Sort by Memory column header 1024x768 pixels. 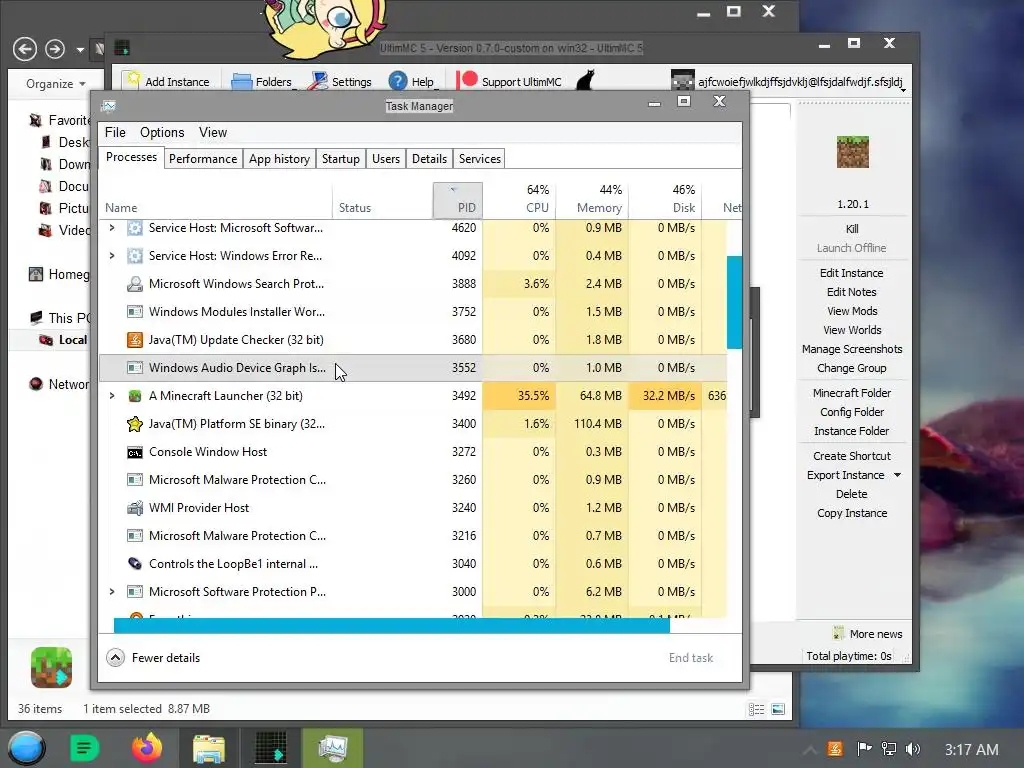coord(592,200)
